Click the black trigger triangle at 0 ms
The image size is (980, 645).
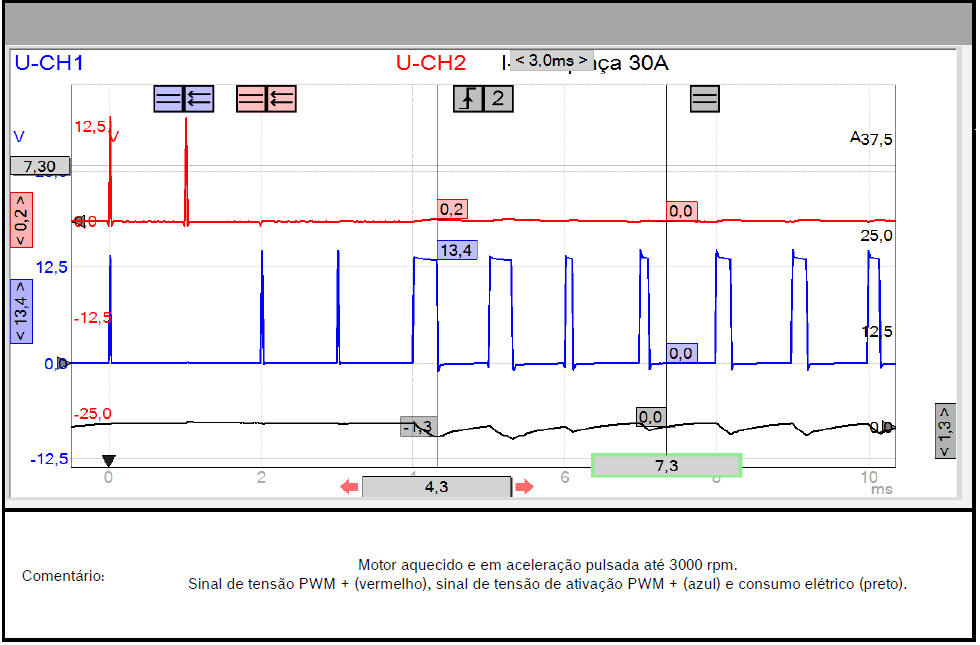pos(109,460)
